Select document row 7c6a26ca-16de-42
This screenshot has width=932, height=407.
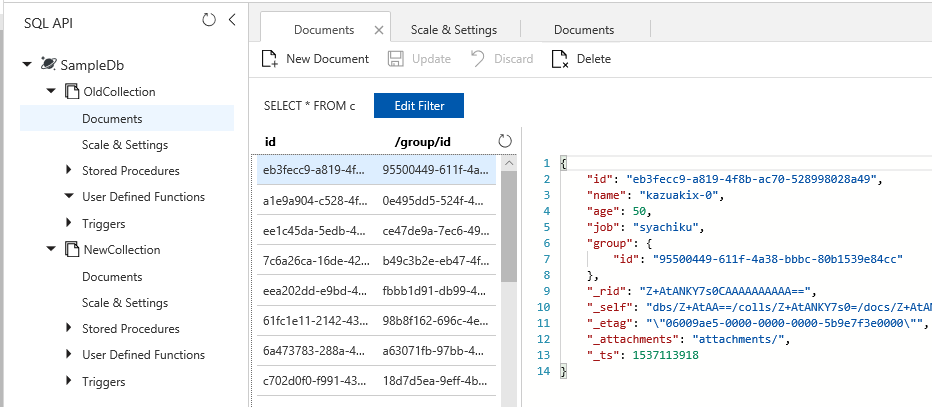[x=376, y=260]
